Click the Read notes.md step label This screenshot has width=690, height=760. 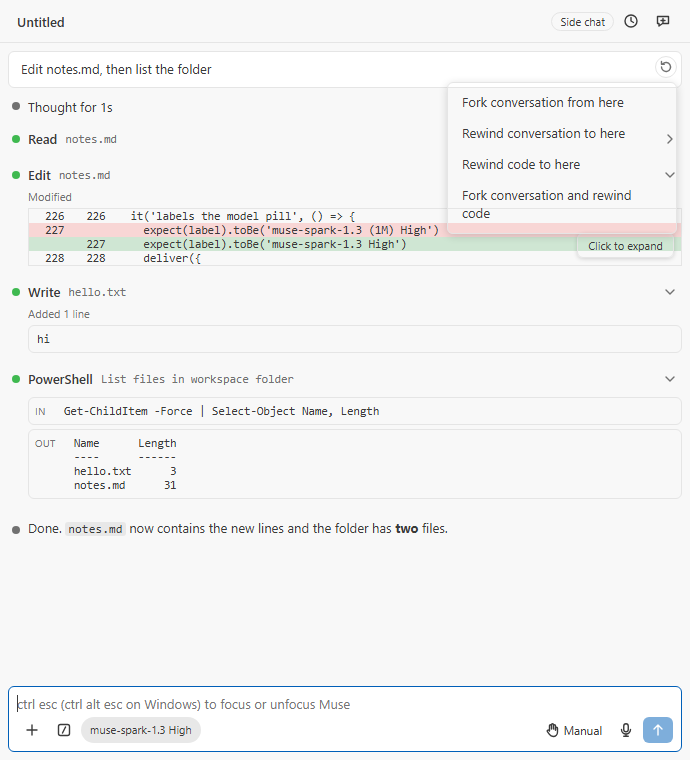(72, 139)
